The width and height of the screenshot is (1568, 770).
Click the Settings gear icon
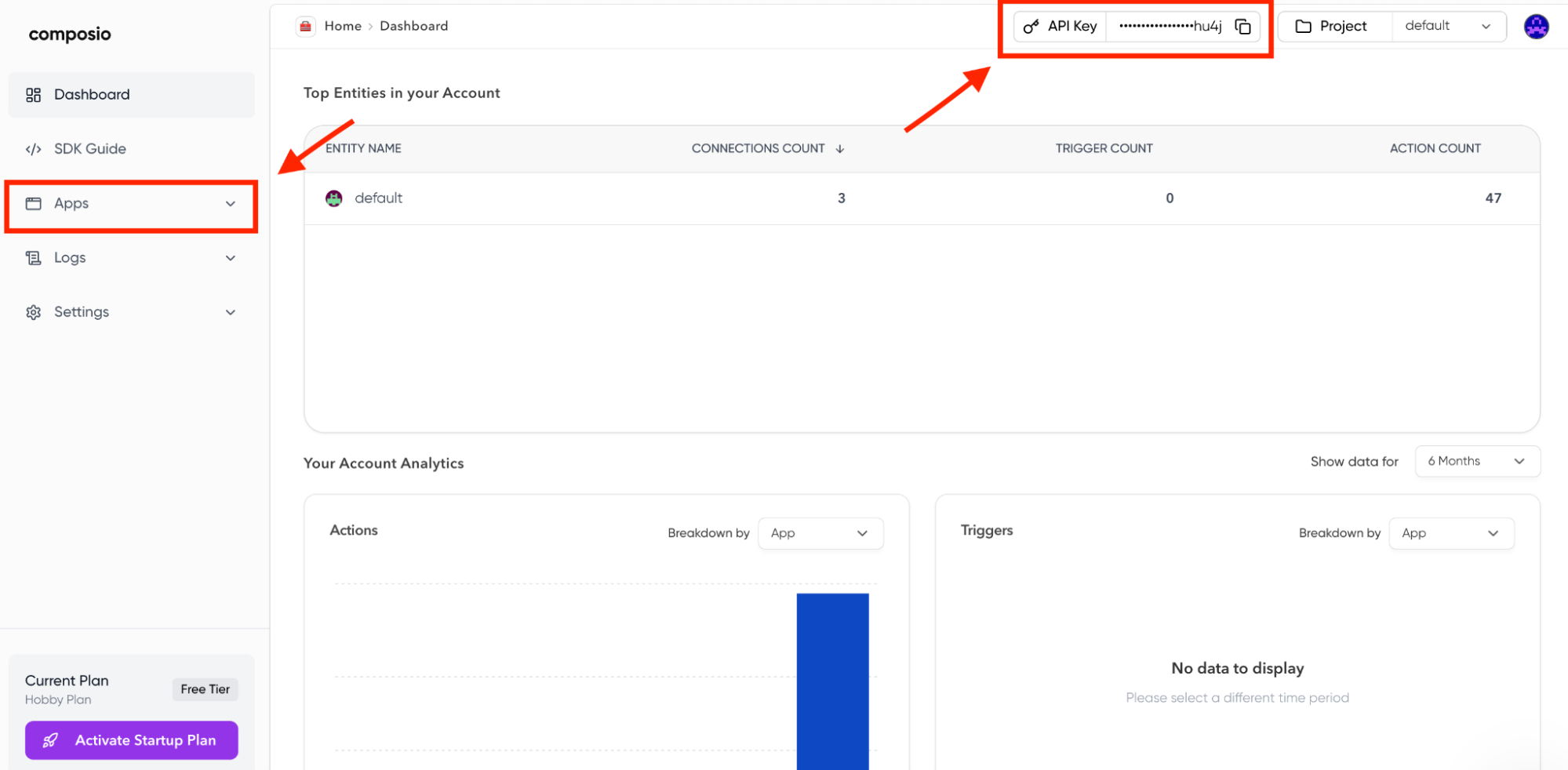[x=34, y=311]
